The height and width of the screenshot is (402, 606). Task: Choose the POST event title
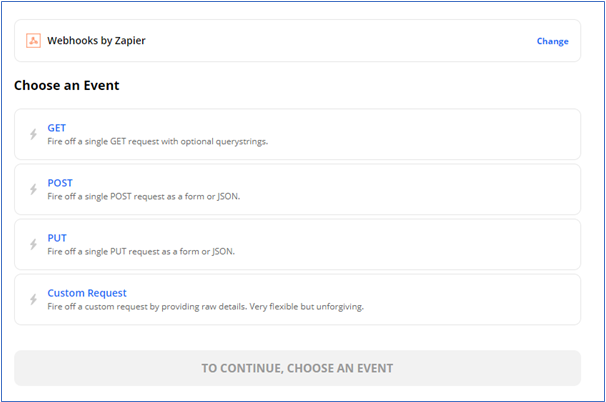point(60,183)
